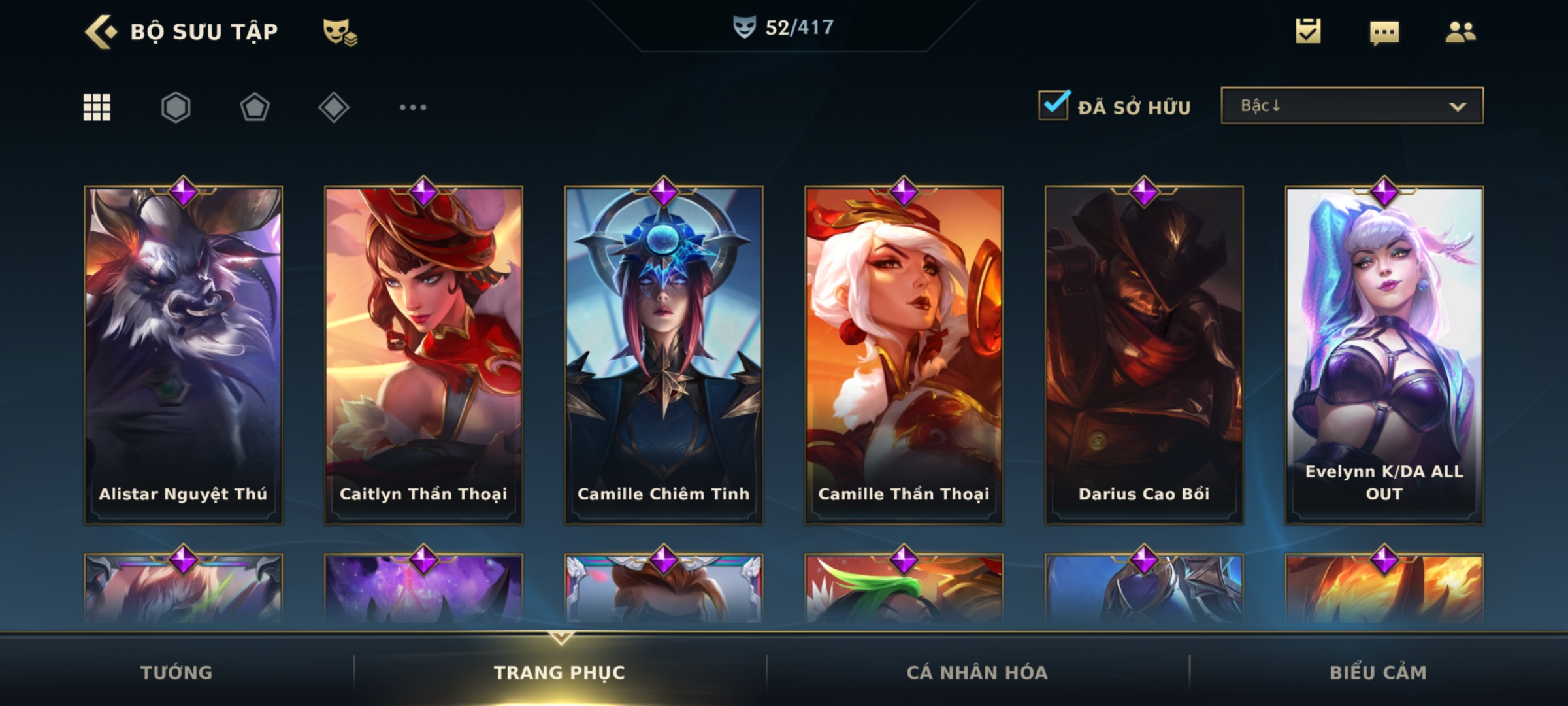Open the Darius Cao Bồi skin card
1568x706 pixels.
1144,355
